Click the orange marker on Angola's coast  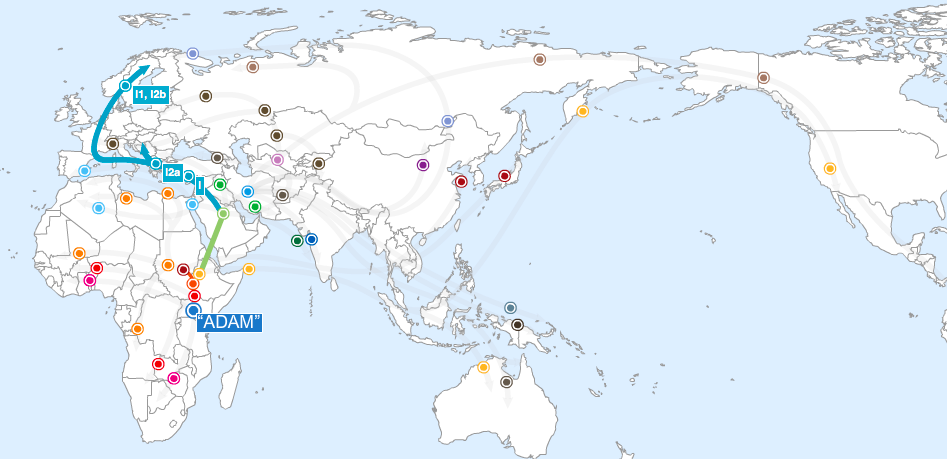137,329
